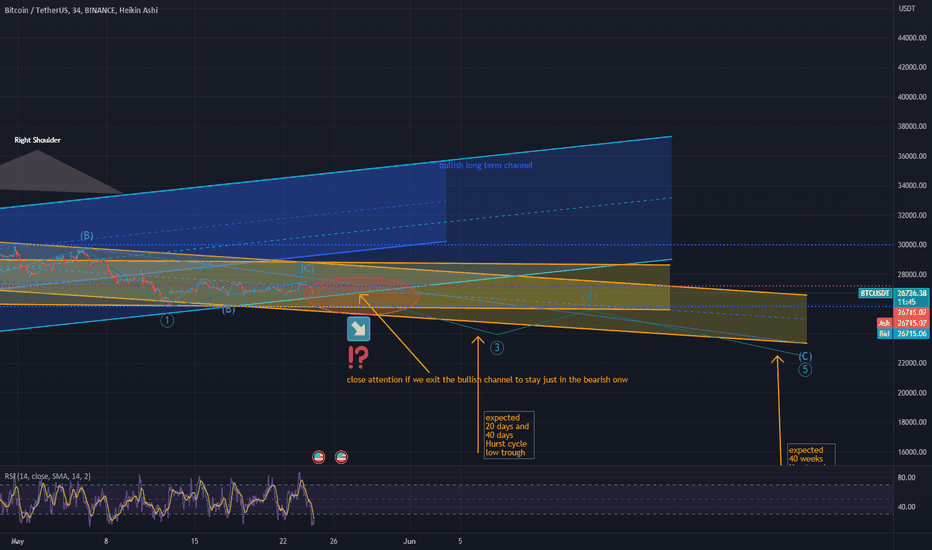This screenshot has height=550, width=932.
Task: Select the 'bullish long term channel' text
Action: click(486, 165)
